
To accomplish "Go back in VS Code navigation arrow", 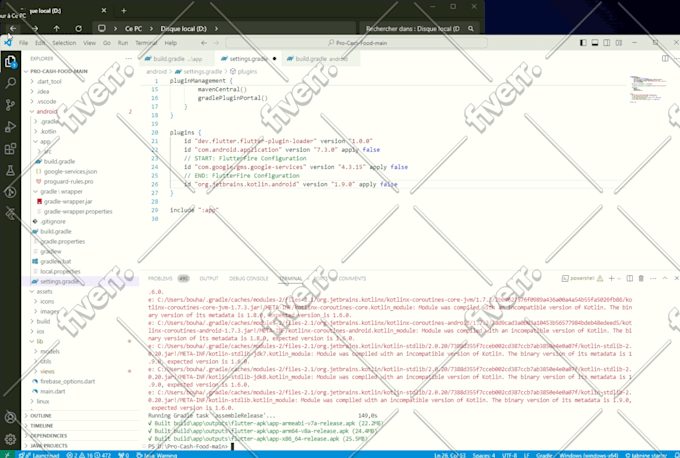I will click(204, 43).
